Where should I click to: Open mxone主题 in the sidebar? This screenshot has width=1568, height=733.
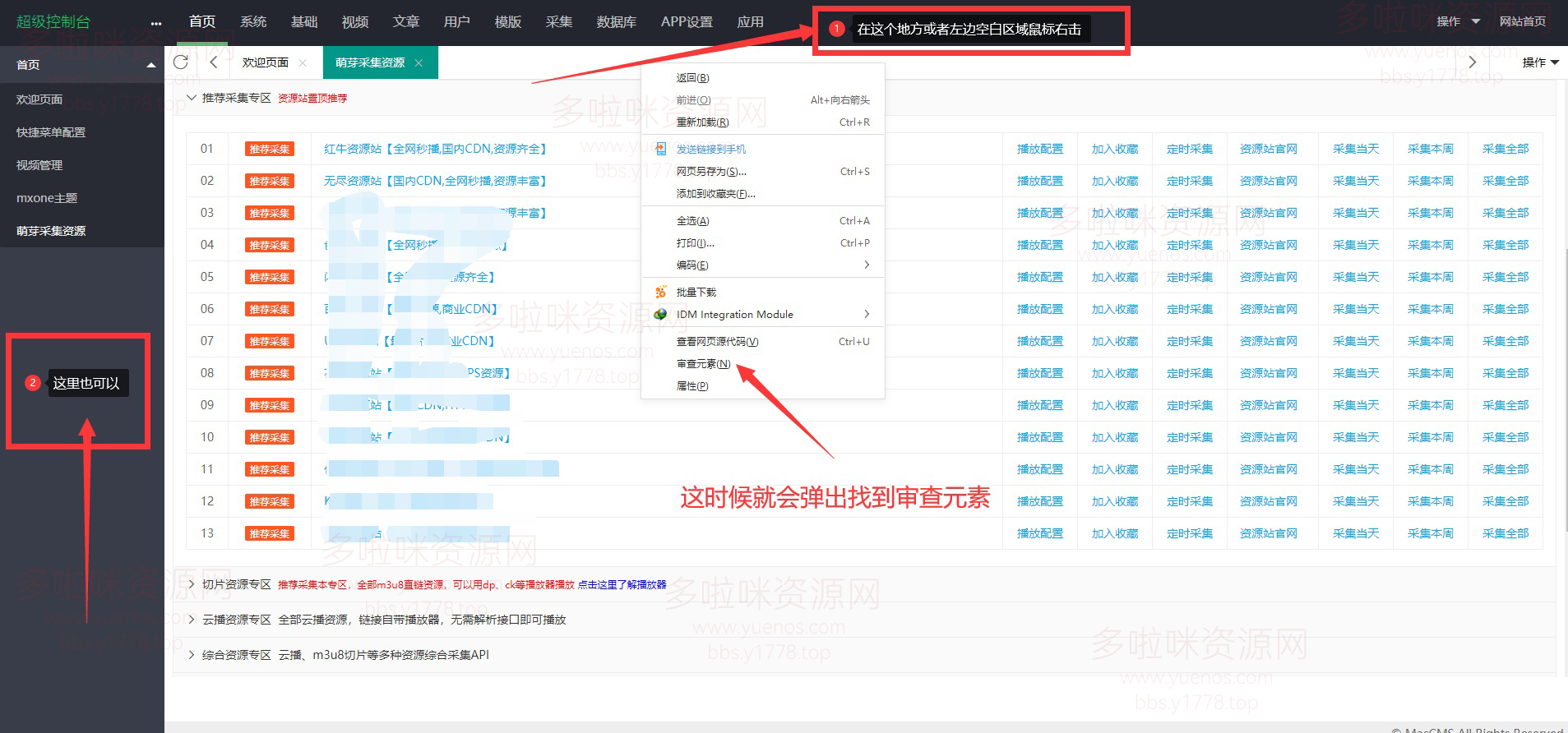pos(47,198)
